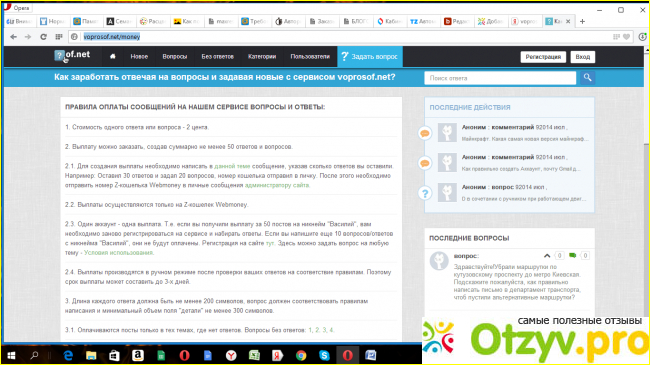
Task: Click the home icon in site navigation
Action: pos(112,56)
